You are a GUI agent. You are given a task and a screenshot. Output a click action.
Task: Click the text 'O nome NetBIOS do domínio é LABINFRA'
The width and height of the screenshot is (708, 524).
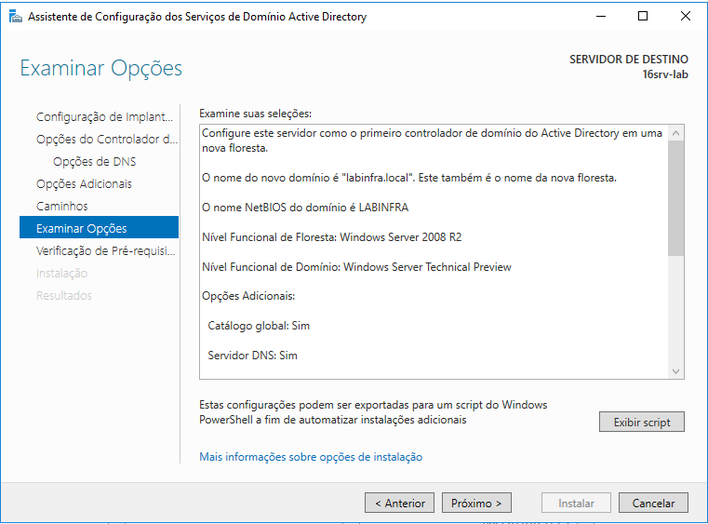[x=305, y=207]
